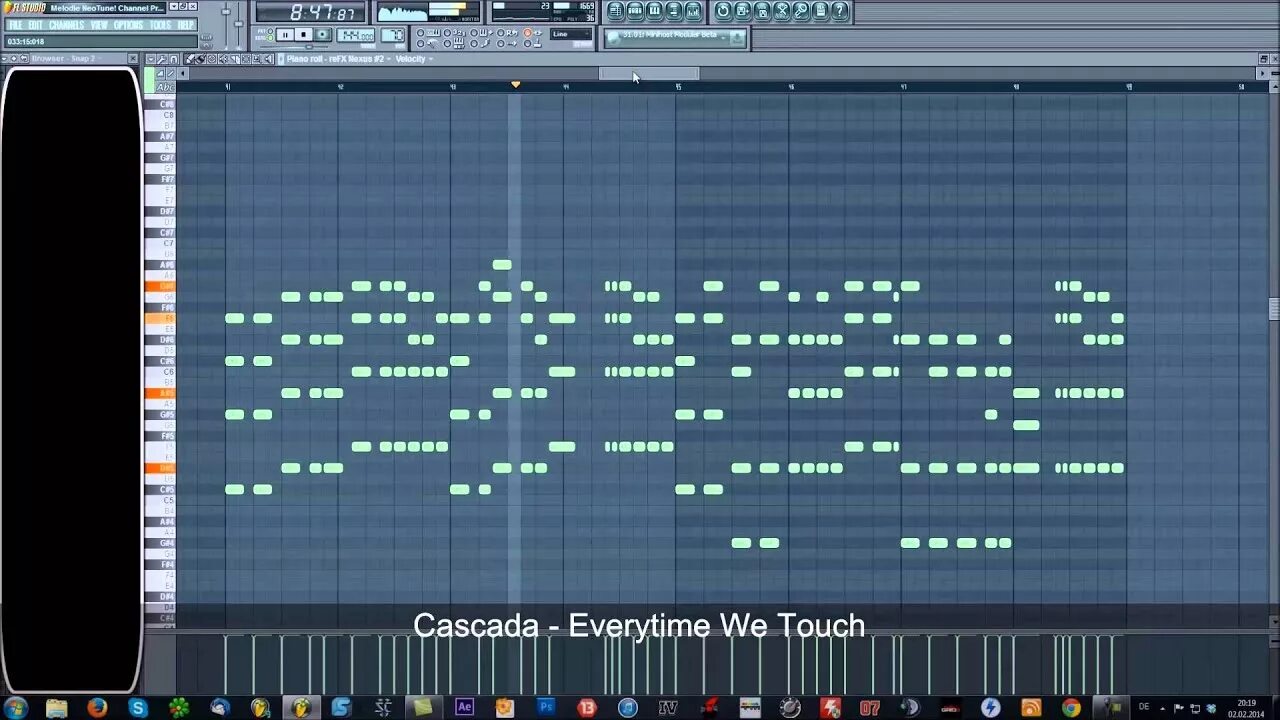Screen dimensions: 1280x720
Task: Select the slice tool in piano roll
Action: 235,59
